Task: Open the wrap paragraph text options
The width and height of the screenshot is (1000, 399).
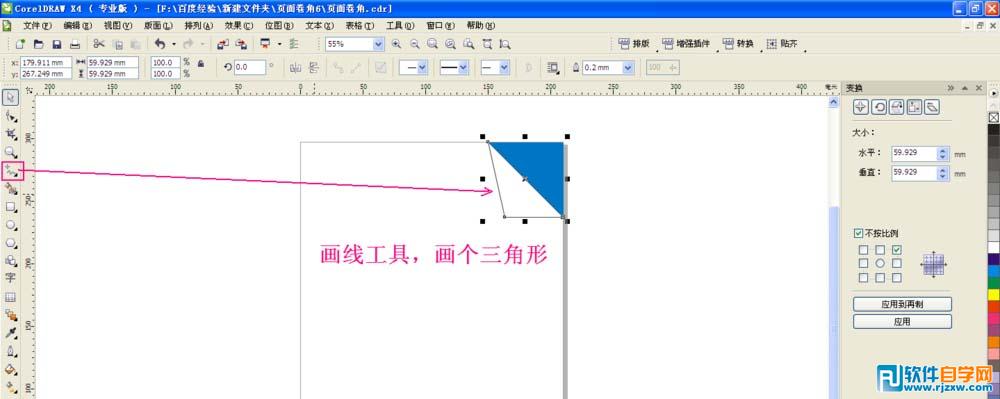Action: [x=554, y=67]
